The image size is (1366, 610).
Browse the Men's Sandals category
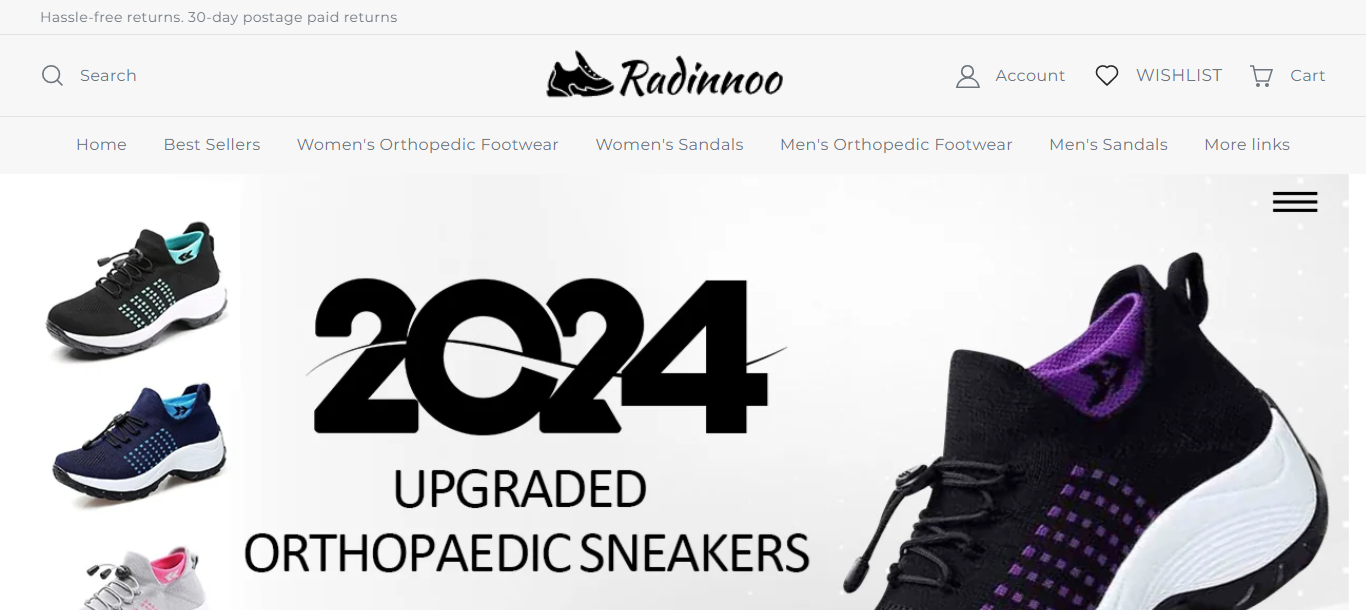(1108, 145)
